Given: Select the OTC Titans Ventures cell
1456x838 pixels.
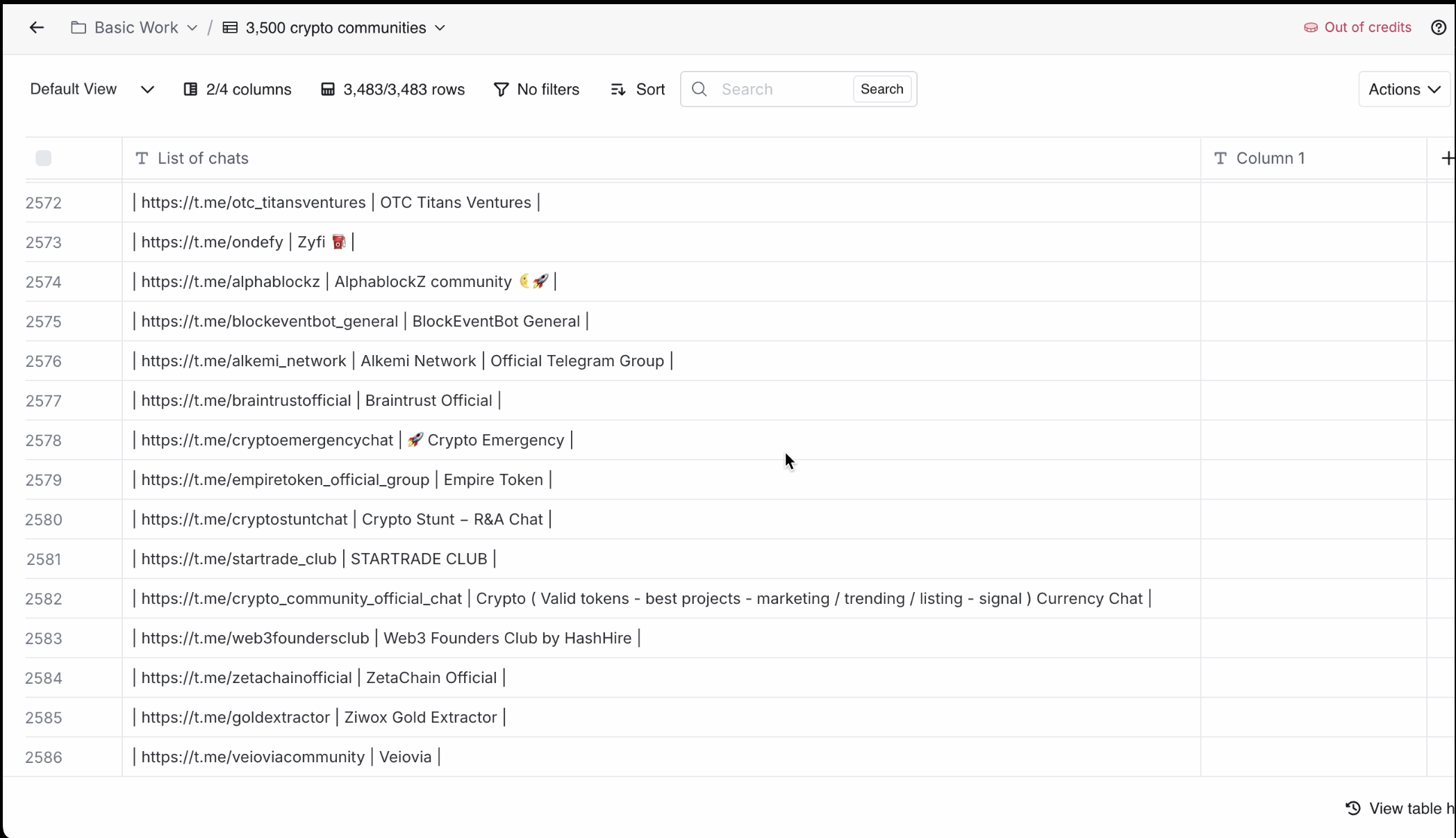Looking at the screenshot, I should point(661,203).
